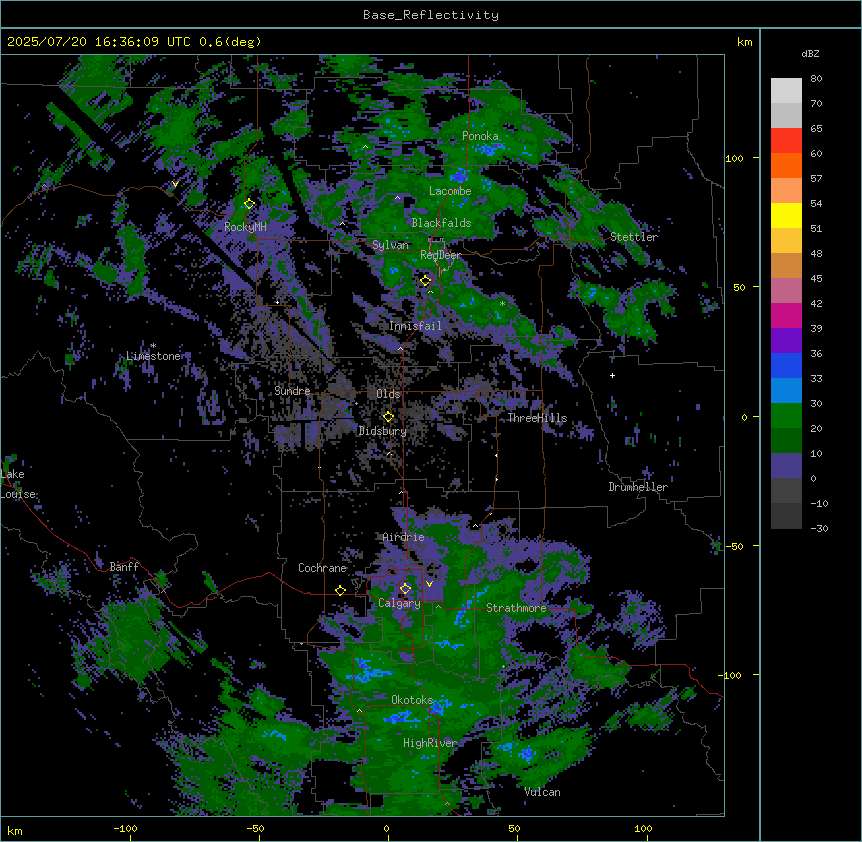
Task: Click the Drumheller label
Action: [638, 487]
